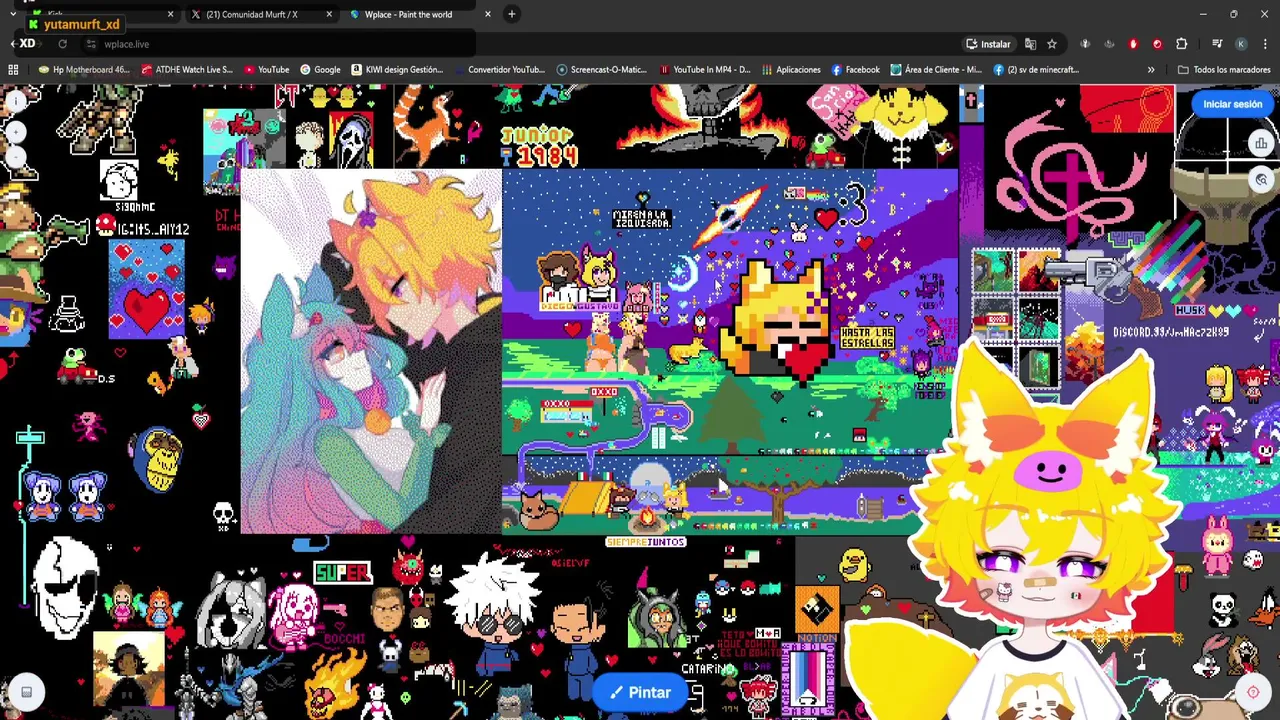Viewport: 1280px width, 720px height.
Task: Click the Ghostface mask pixel art
Action: click(350, 140)
